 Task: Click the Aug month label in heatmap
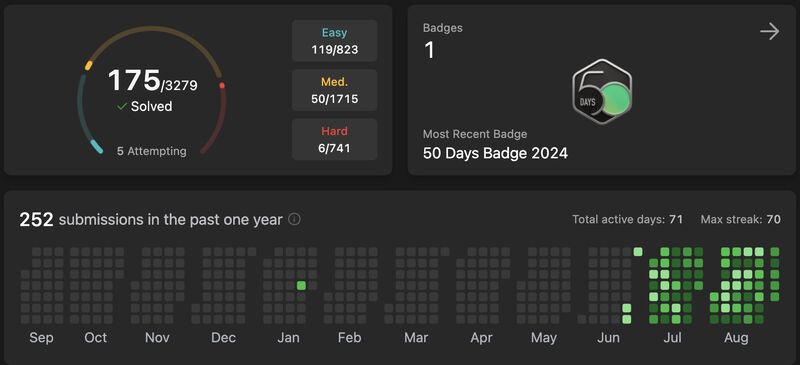(736, 337)
